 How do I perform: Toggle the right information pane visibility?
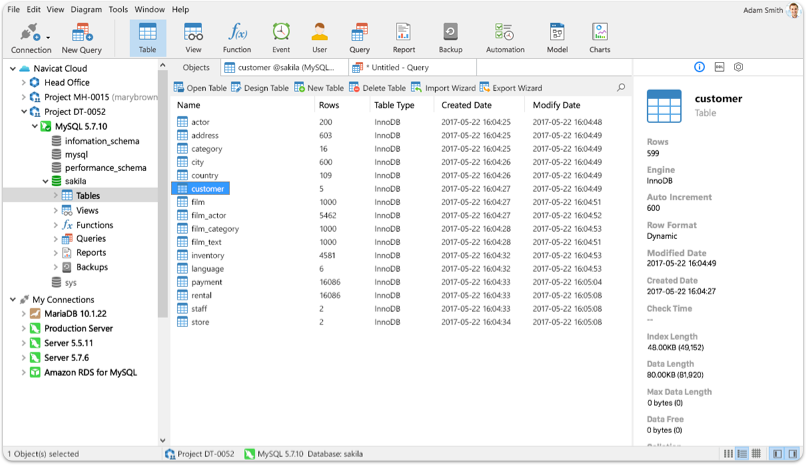(x=793, y=453)
